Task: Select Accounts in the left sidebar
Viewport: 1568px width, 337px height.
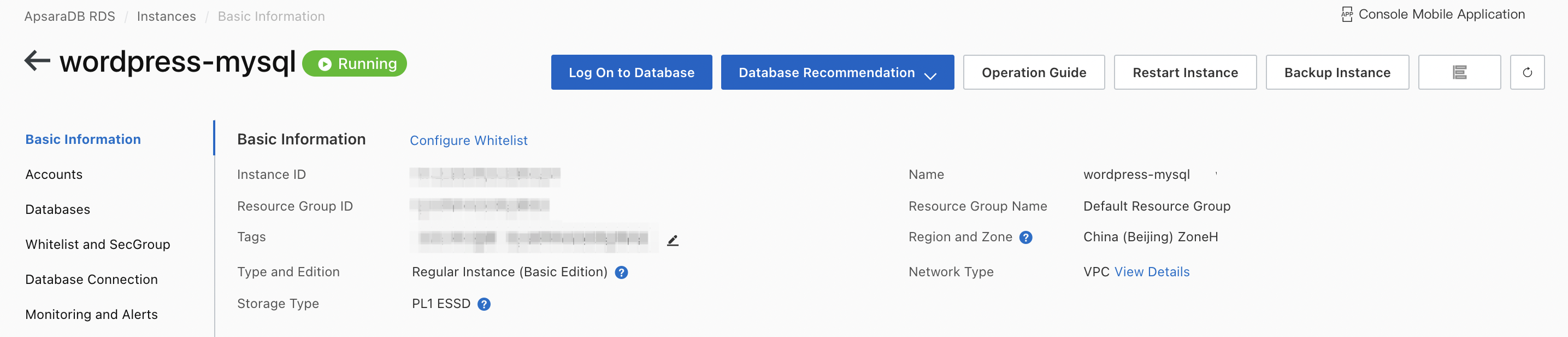Action: [54, 175]
